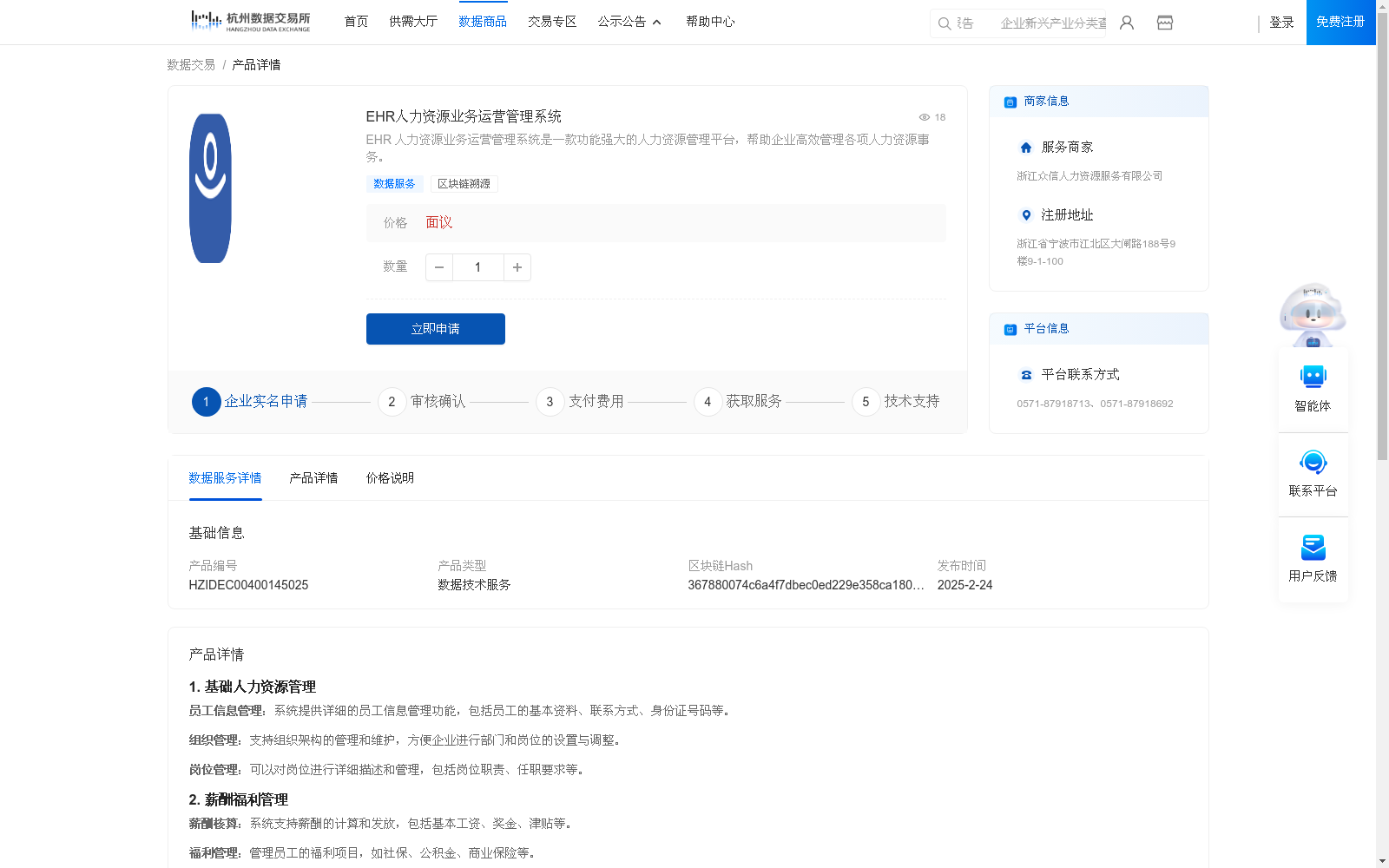Click the 立即申请 button
The width and height of the screenshot is (1389, 868).
436,329
